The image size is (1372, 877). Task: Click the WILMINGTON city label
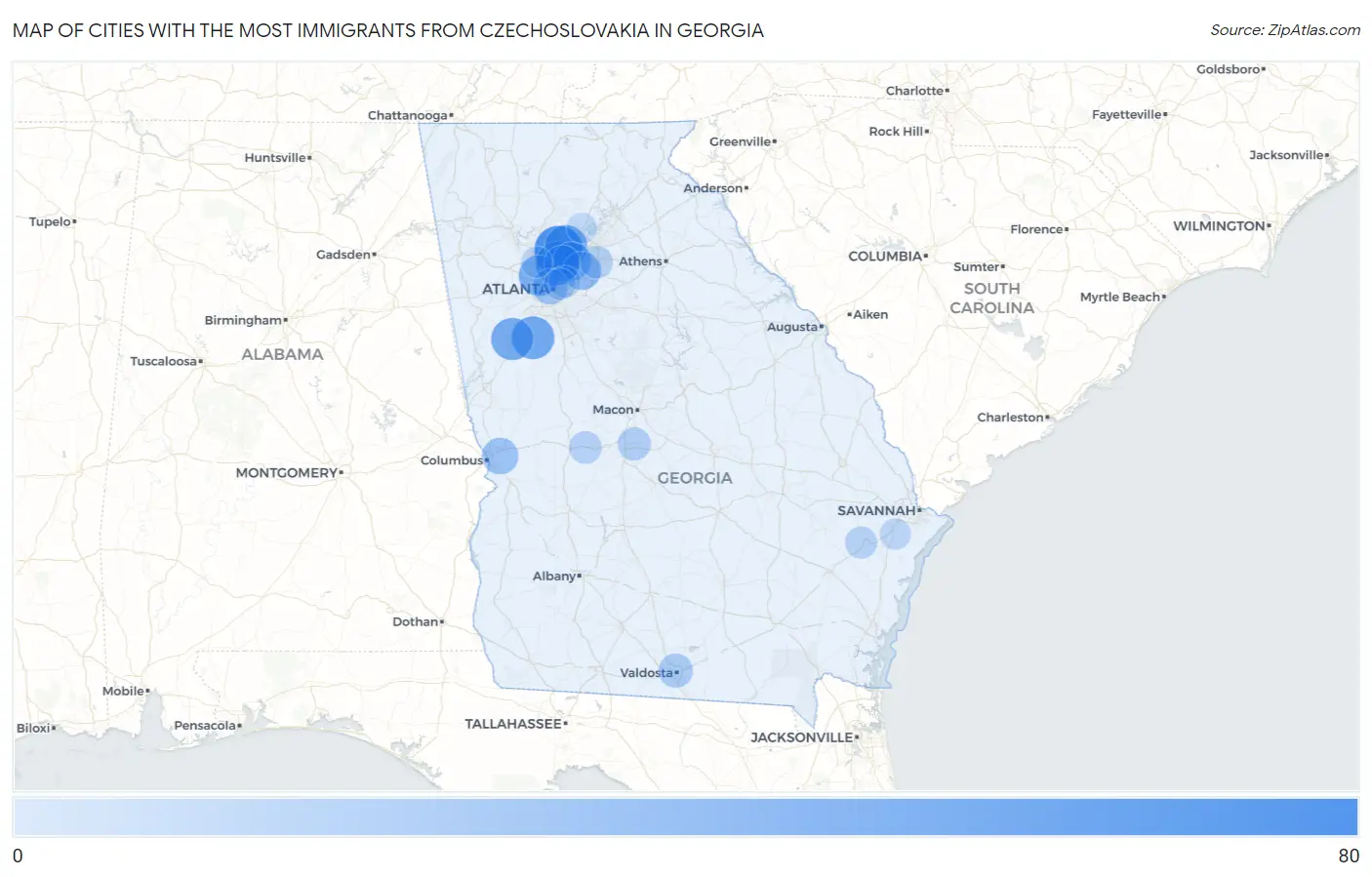pos(1219,226)
